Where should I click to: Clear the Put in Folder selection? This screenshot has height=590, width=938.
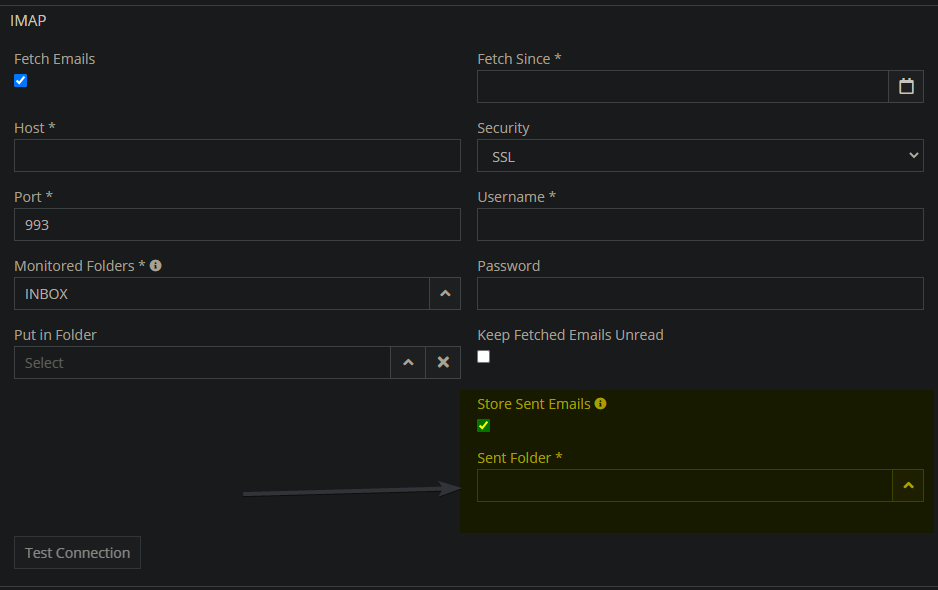coord(443,363)
